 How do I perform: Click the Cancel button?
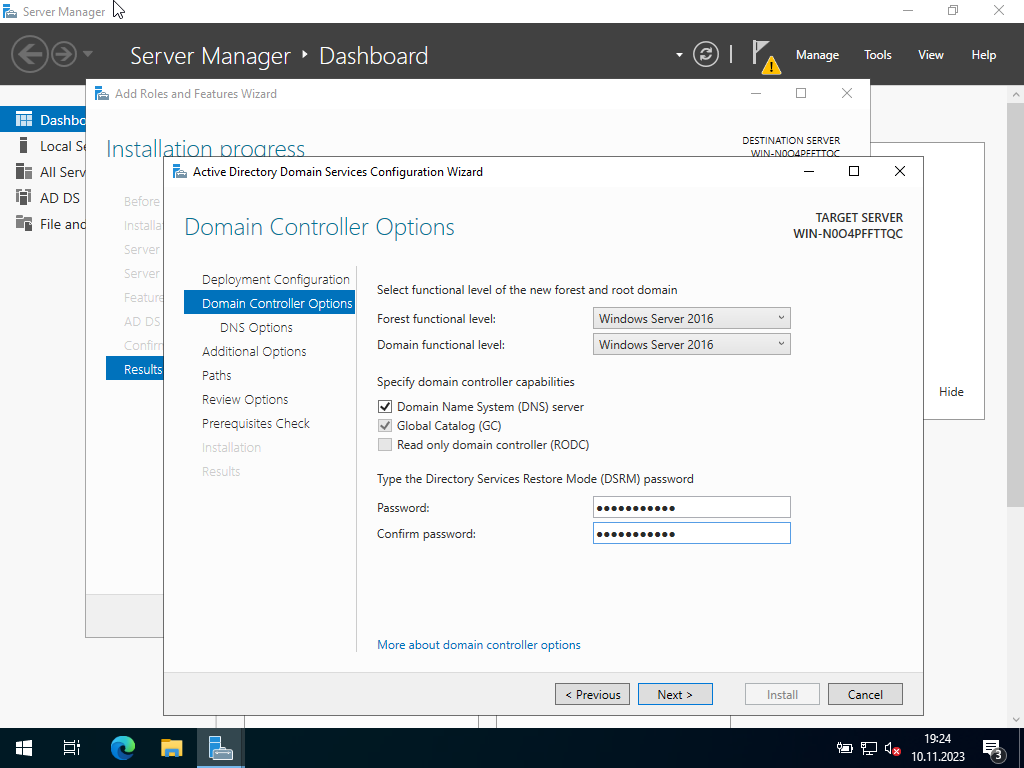pyautogui.click(x=865, y=694)
